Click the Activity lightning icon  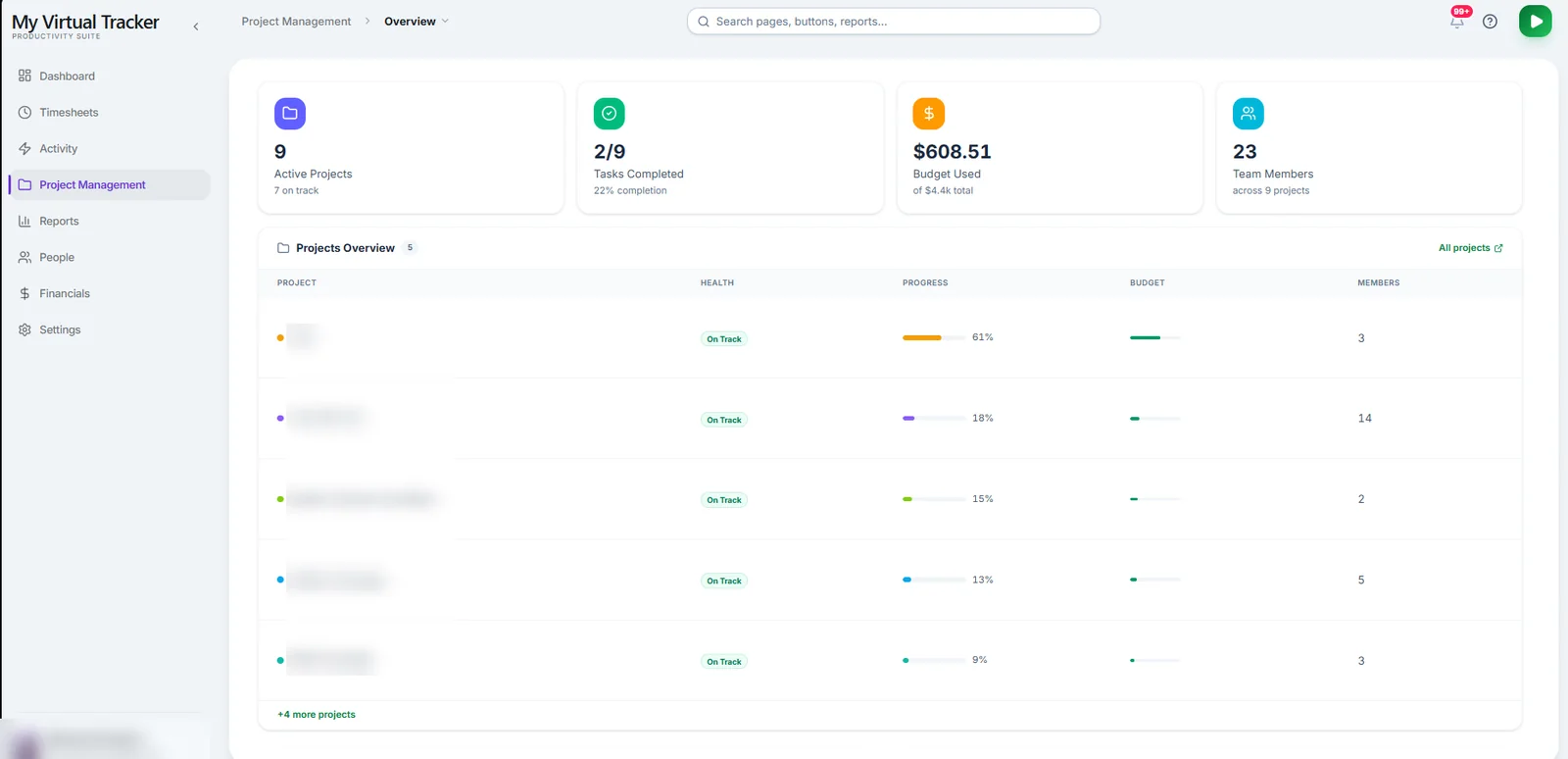24,148
